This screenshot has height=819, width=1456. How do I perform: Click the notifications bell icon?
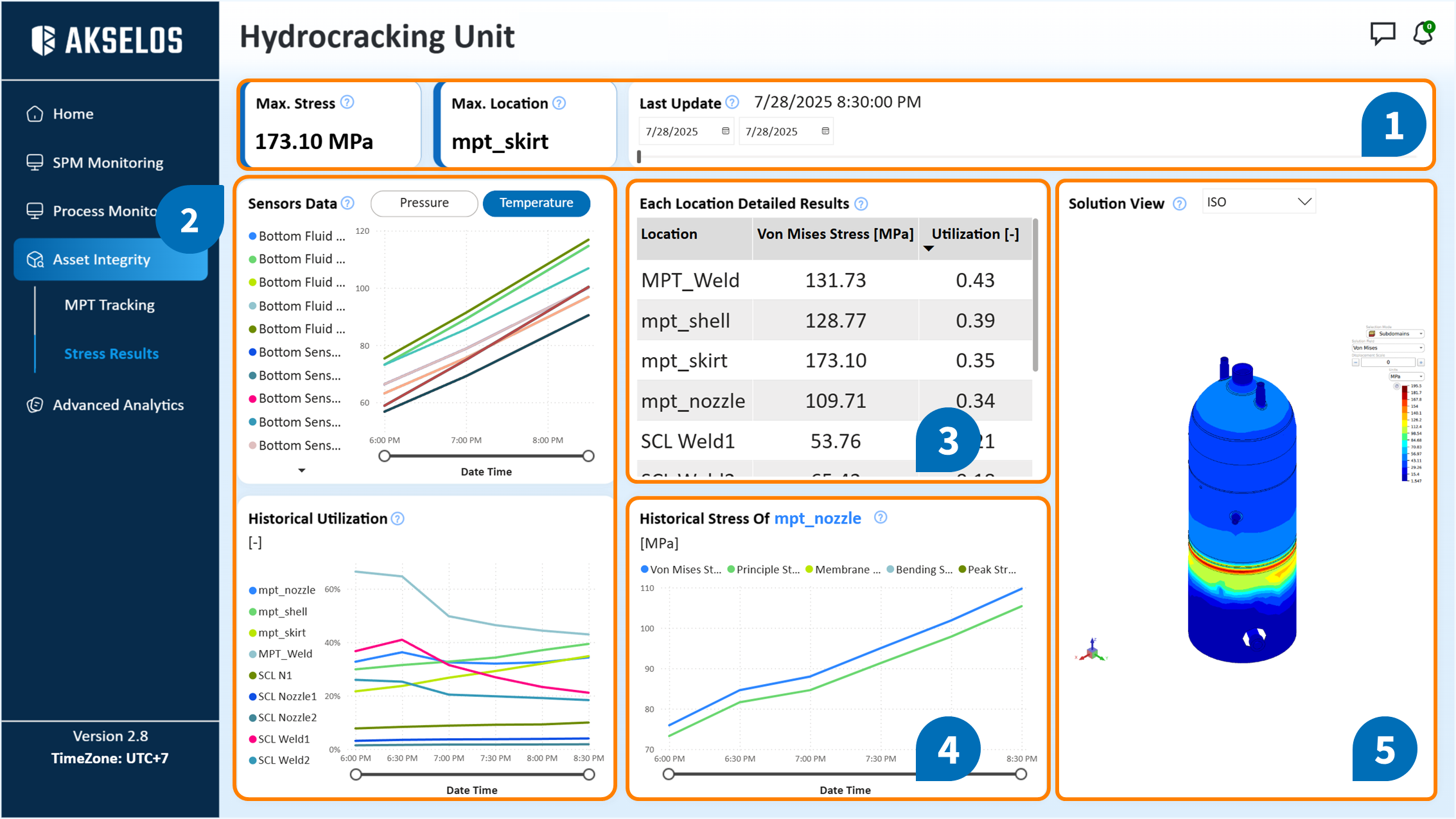click(x=1423, y=33)
